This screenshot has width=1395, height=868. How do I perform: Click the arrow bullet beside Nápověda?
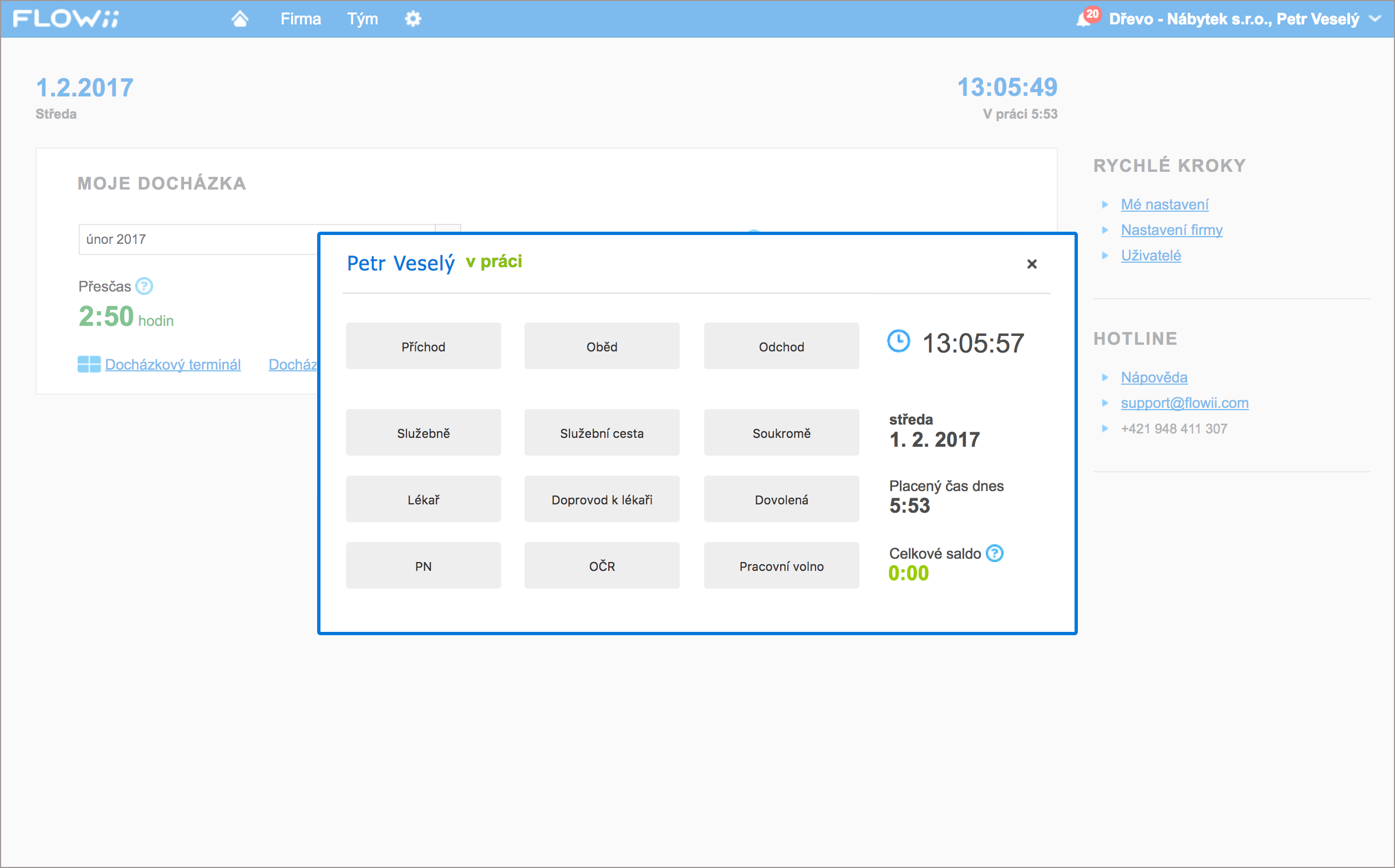(1104, 377)
